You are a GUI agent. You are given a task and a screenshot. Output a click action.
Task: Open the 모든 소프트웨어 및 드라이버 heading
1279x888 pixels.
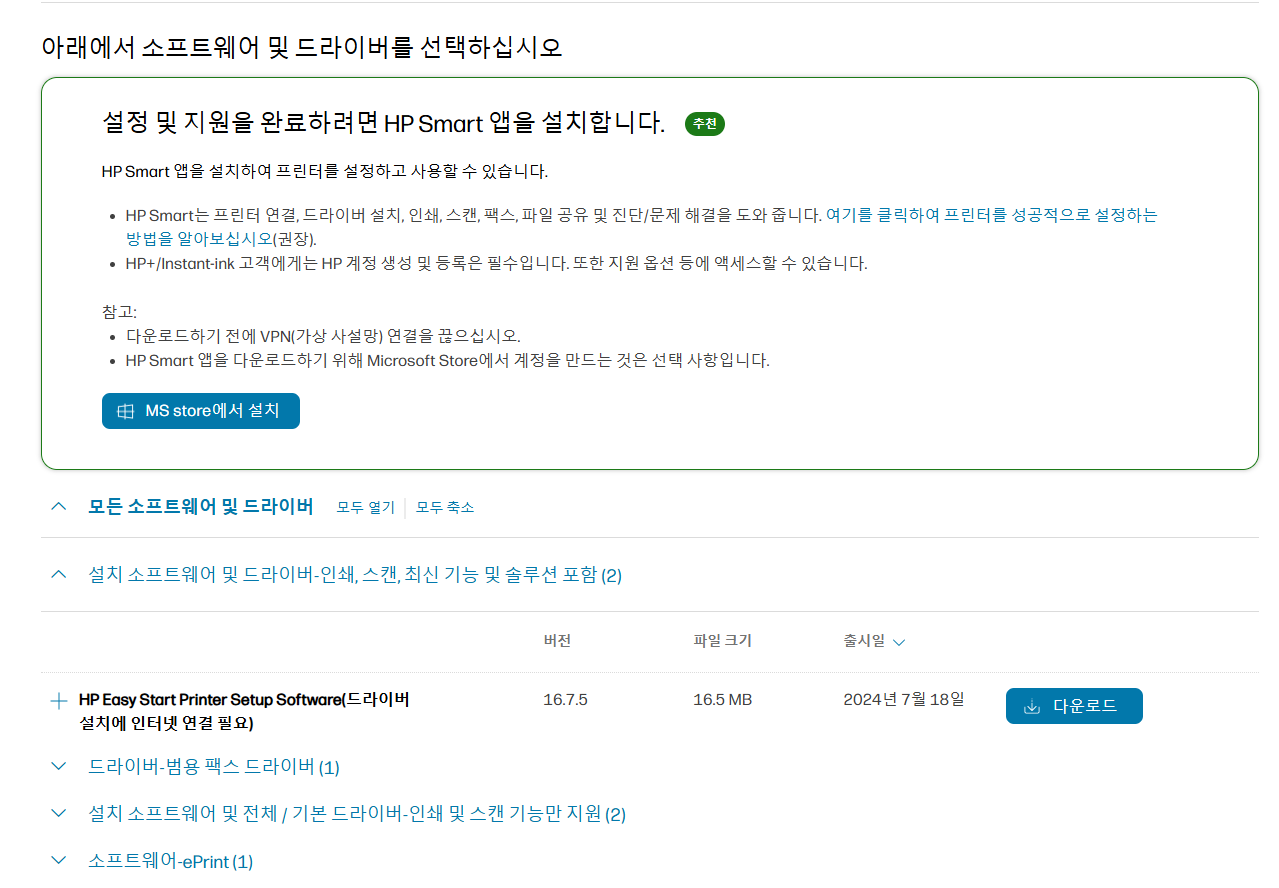click(201, 506)
